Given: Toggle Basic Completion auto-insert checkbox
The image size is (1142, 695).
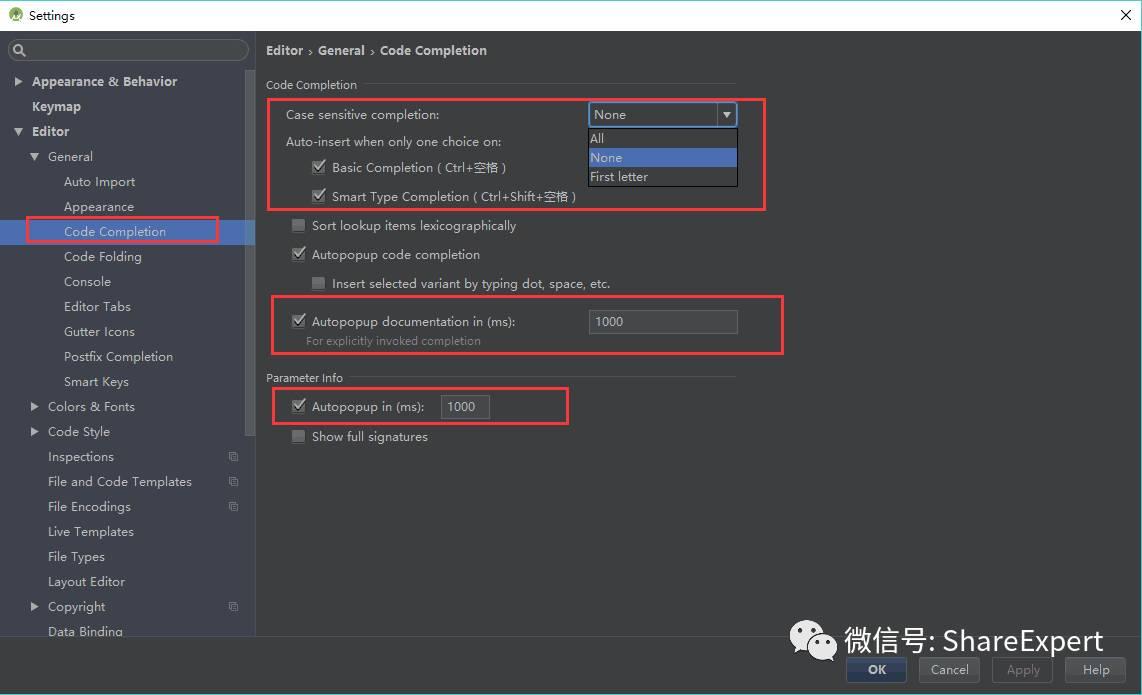Looking at the screenshot, I should tap(318, 168).
